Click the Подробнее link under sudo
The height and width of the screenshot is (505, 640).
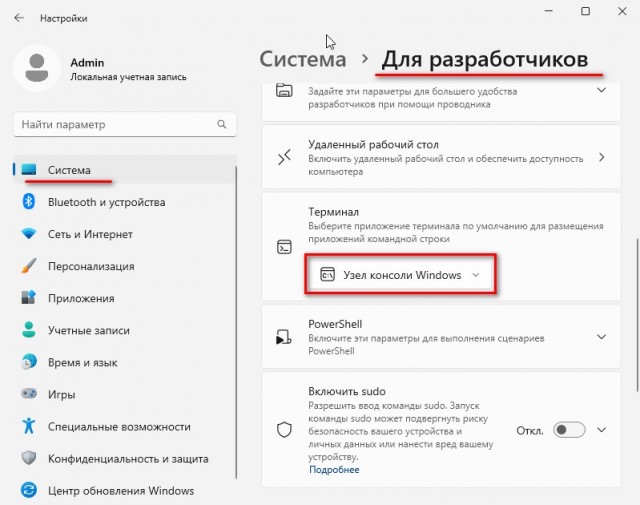point(333,469)
